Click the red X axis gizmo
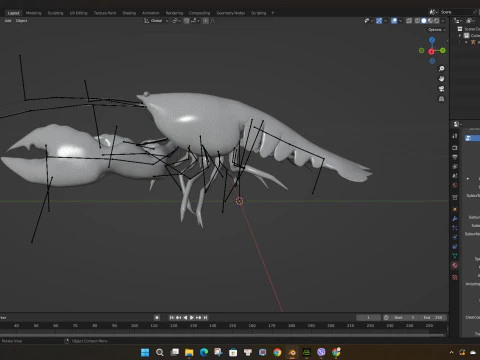This screenshot has height=360, width=480. click(431, 51)
